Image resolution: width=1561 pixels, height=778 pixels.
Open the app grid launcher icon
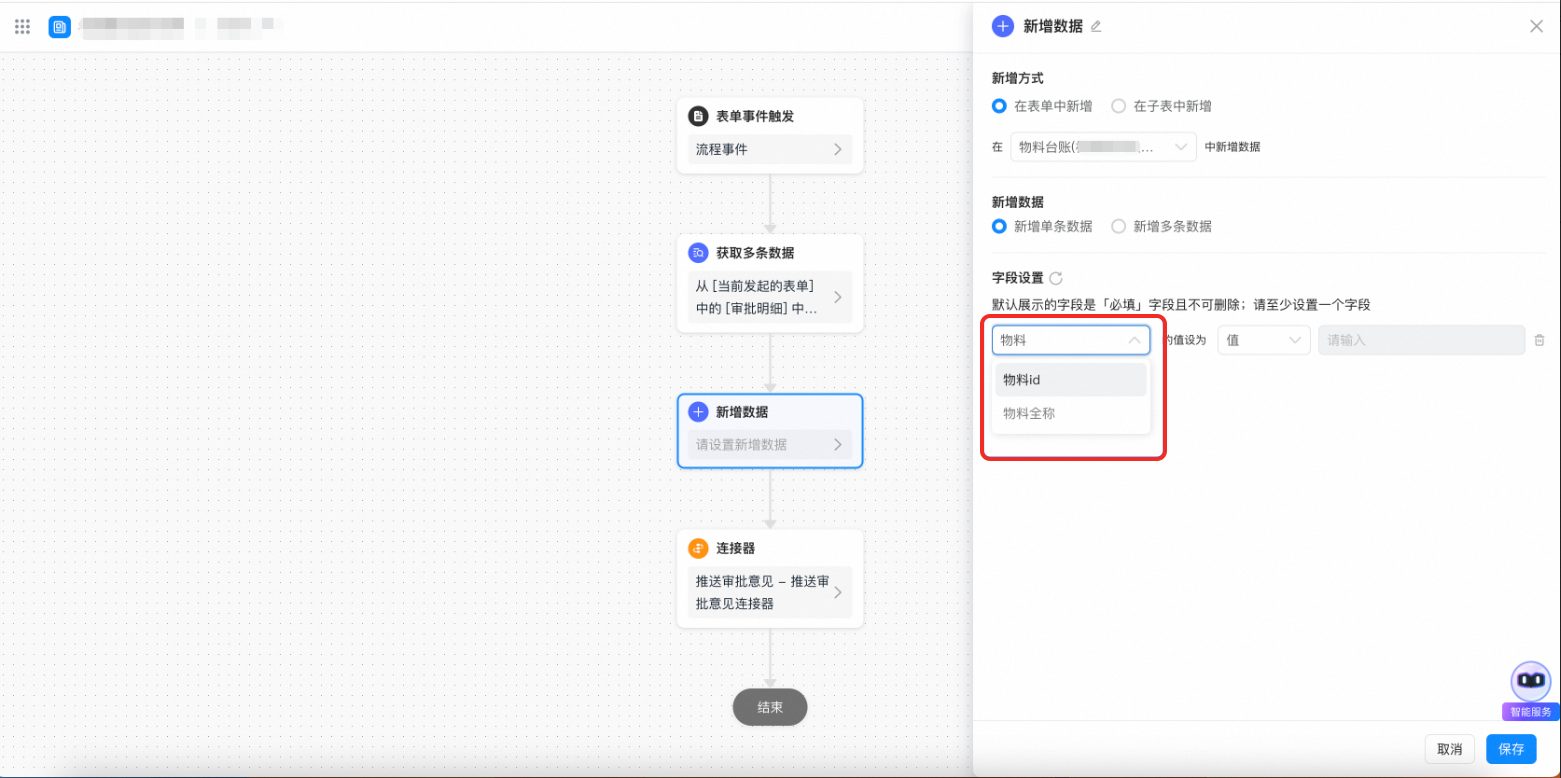tap(22, 26)
